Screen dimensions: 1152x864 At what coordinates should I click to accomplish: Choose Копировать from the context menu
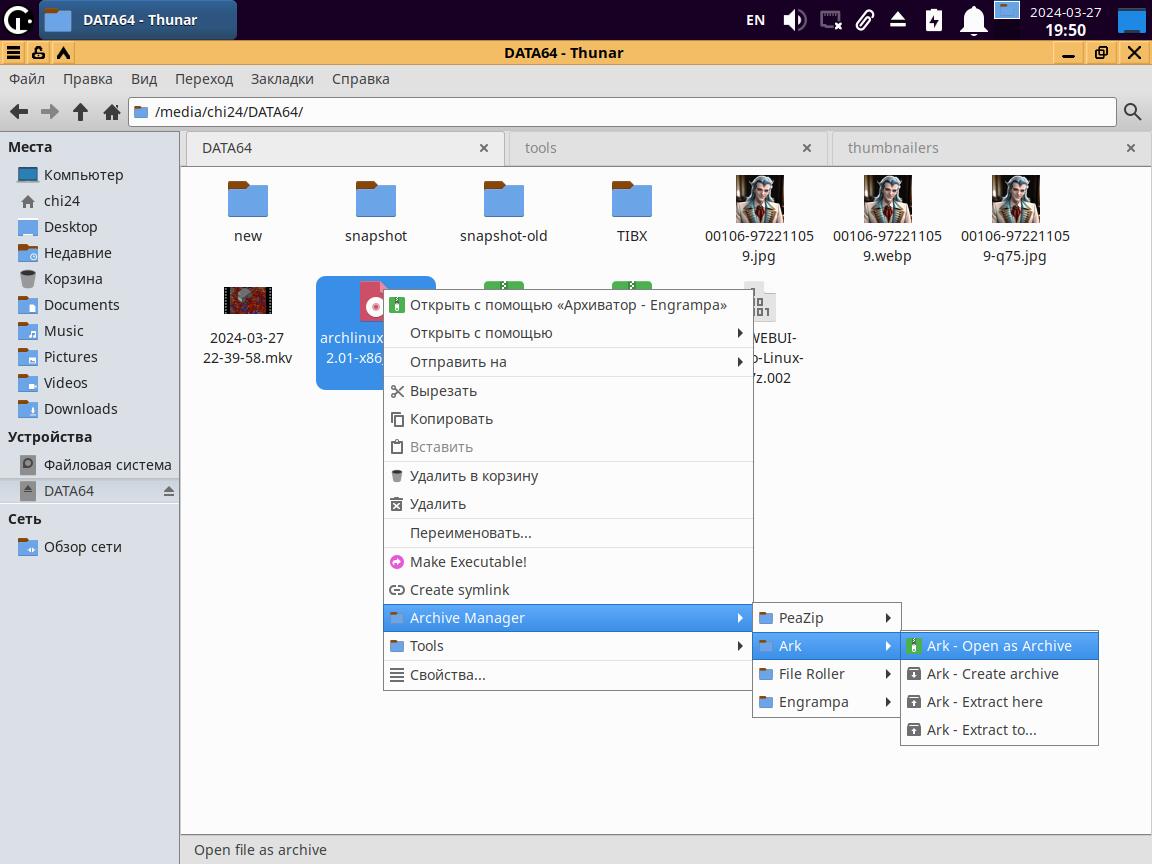(451, 419)
